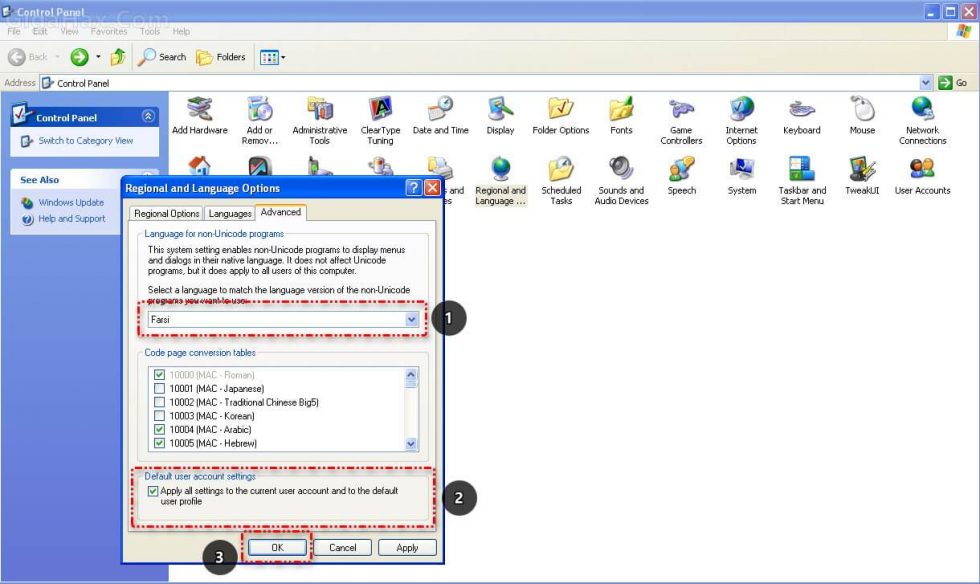Expand the Views toolbar dropdown
Screen dimensions: 980x584
click(283, 57)
